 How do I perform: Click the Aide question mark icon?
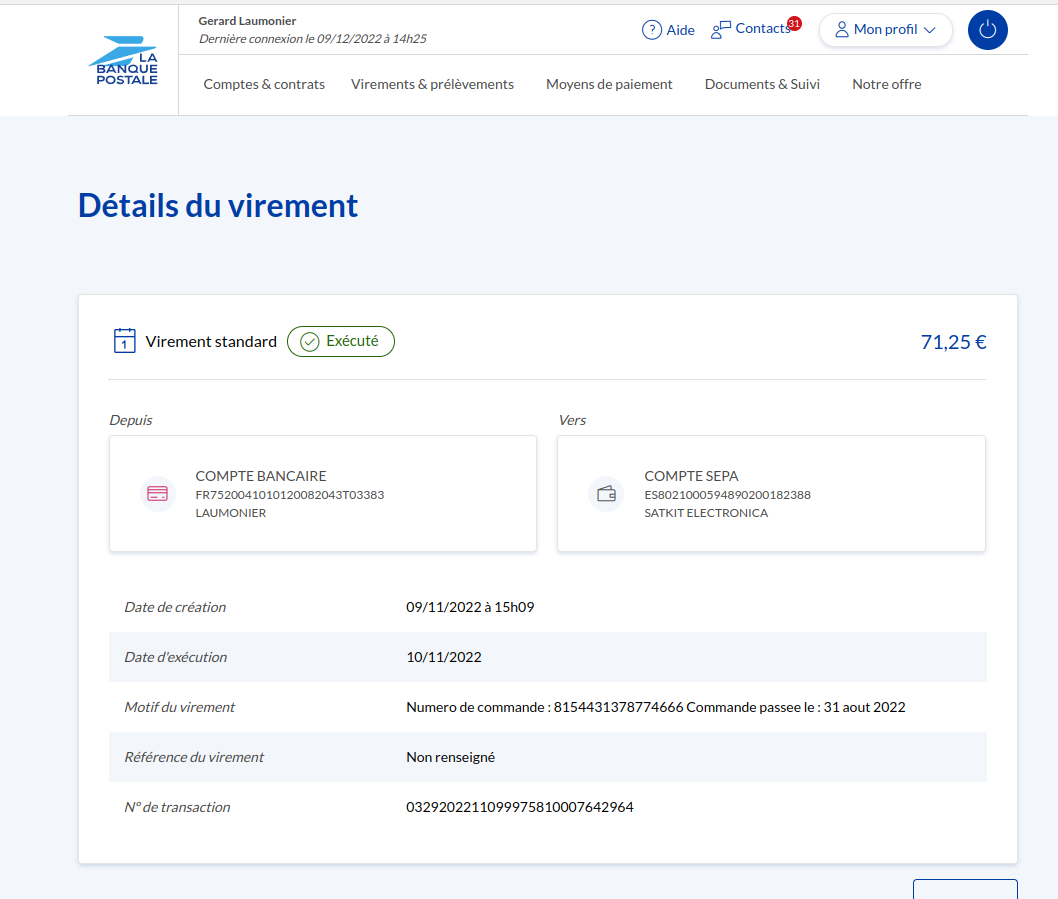click(652, 30)
